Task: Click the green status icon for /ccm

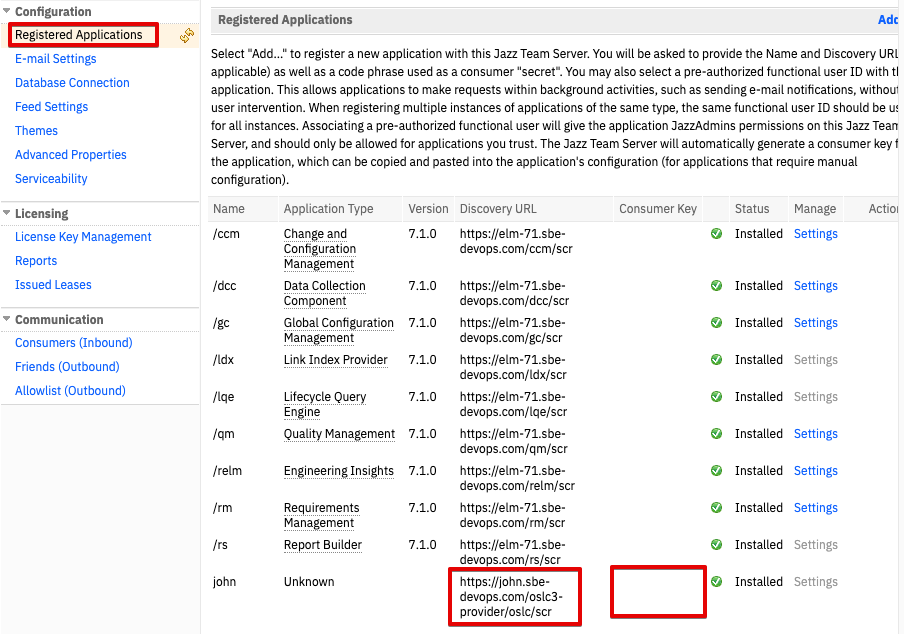Action: click(716, 234)
